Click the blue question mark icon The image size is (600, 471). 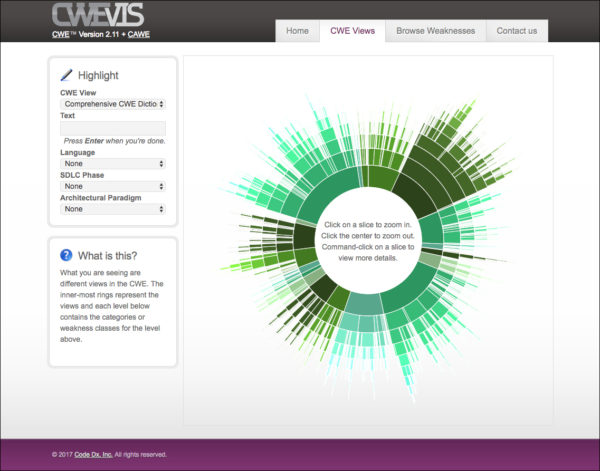pos(66,255)
